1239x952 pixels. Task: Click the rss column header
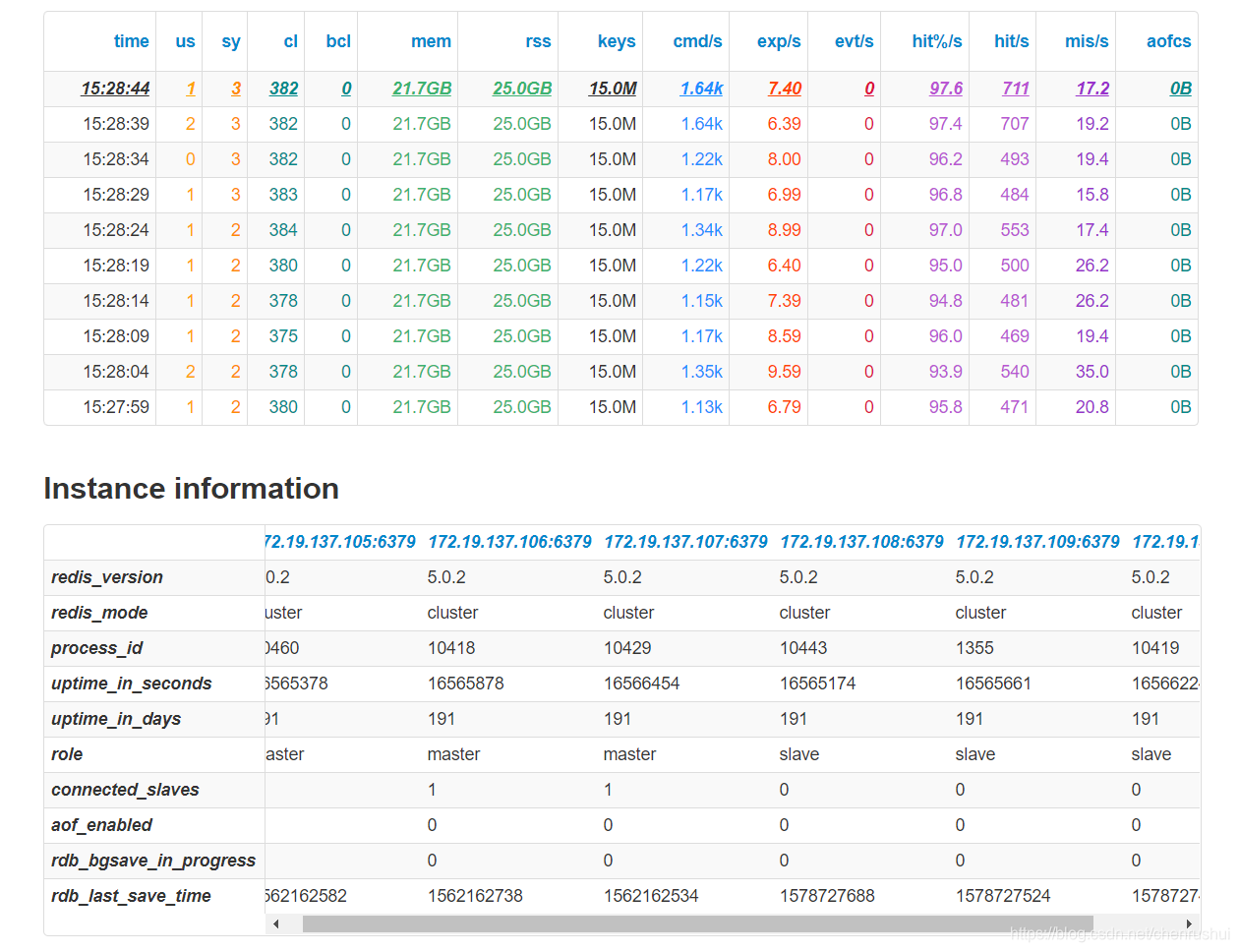[538, 41]
